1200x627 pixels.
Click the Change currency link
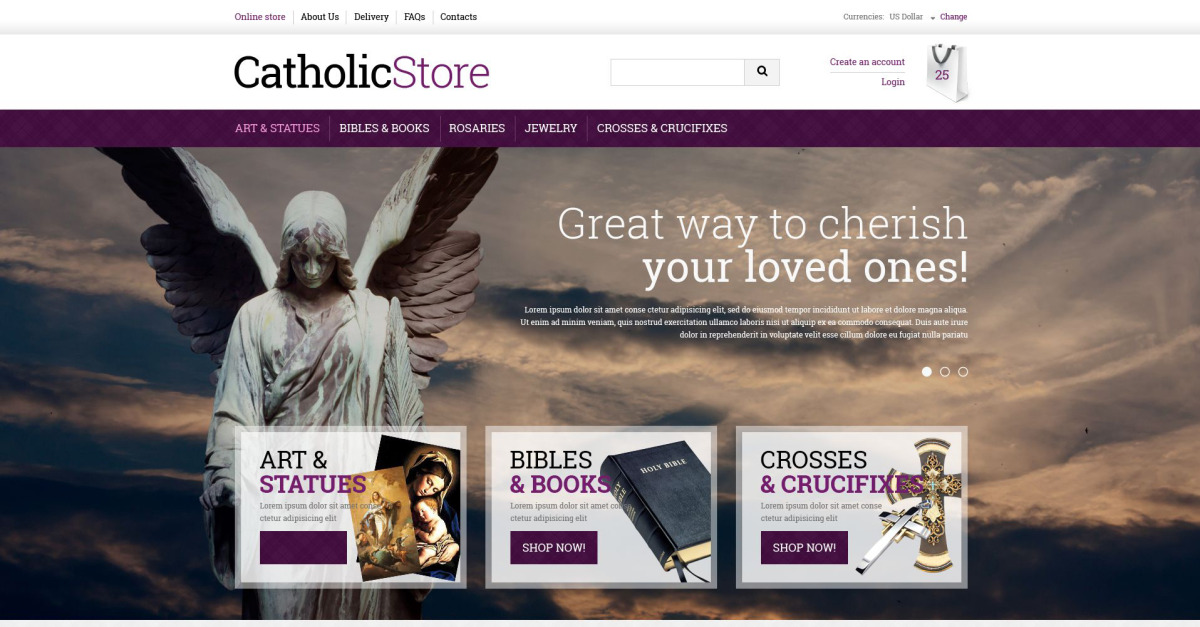pos(953,17)
